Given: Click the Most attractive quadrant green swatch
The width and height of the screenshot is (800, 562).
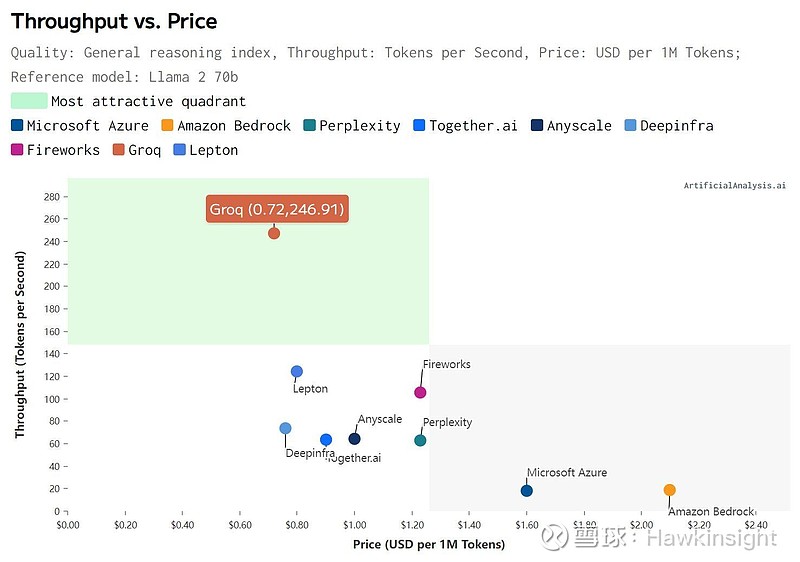Looking at the screenshot, I should point(29,101).
